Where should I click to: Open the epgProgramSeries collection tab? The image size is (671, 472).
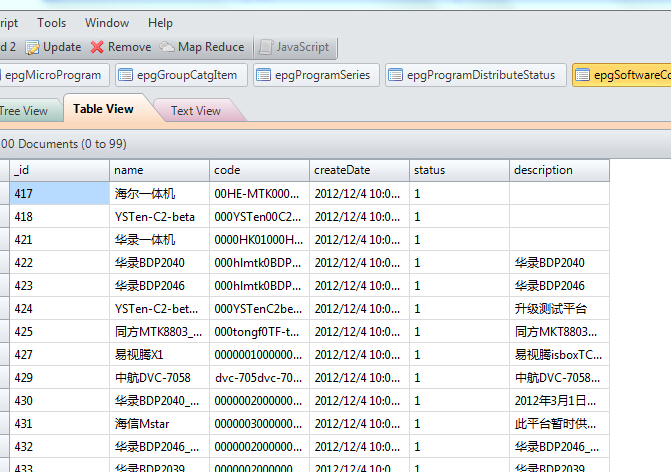pyautogui.click(x=316, y=75)
